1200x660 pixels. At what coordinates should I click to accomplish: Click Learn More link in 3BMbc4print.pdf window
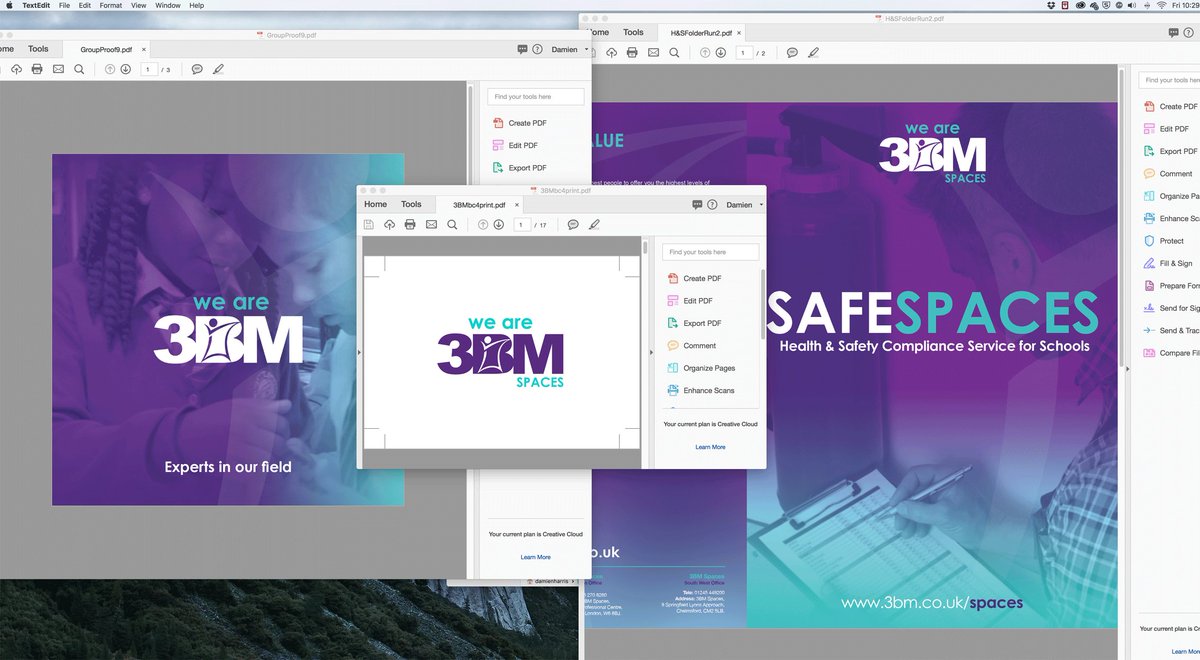click(x=710, y=447)
